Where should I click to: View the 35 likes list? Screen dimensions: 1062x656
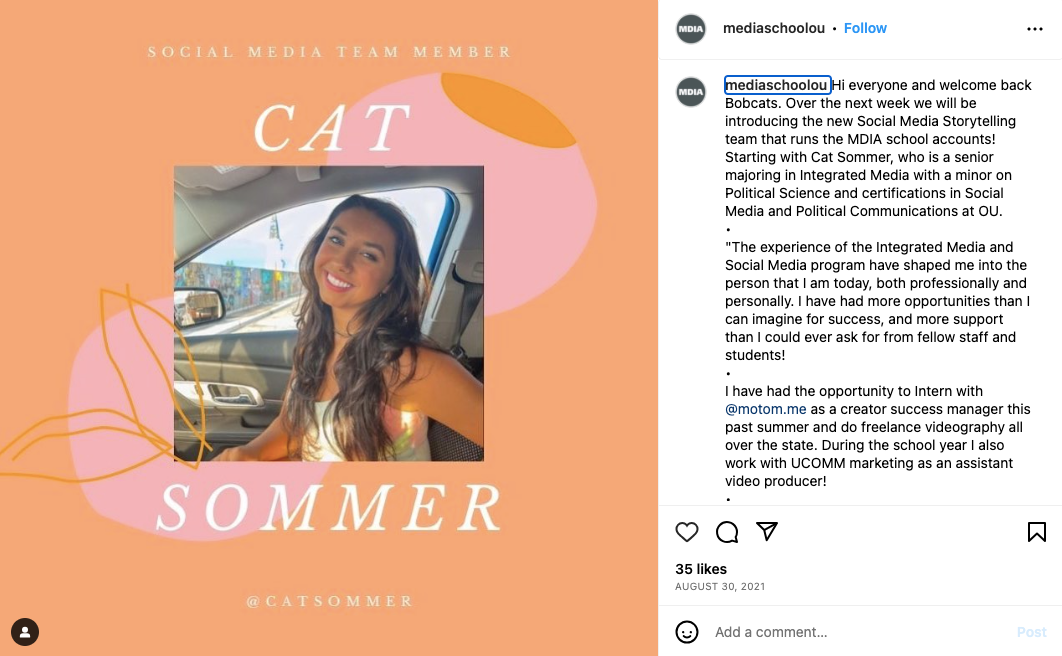tap(701, 569)
